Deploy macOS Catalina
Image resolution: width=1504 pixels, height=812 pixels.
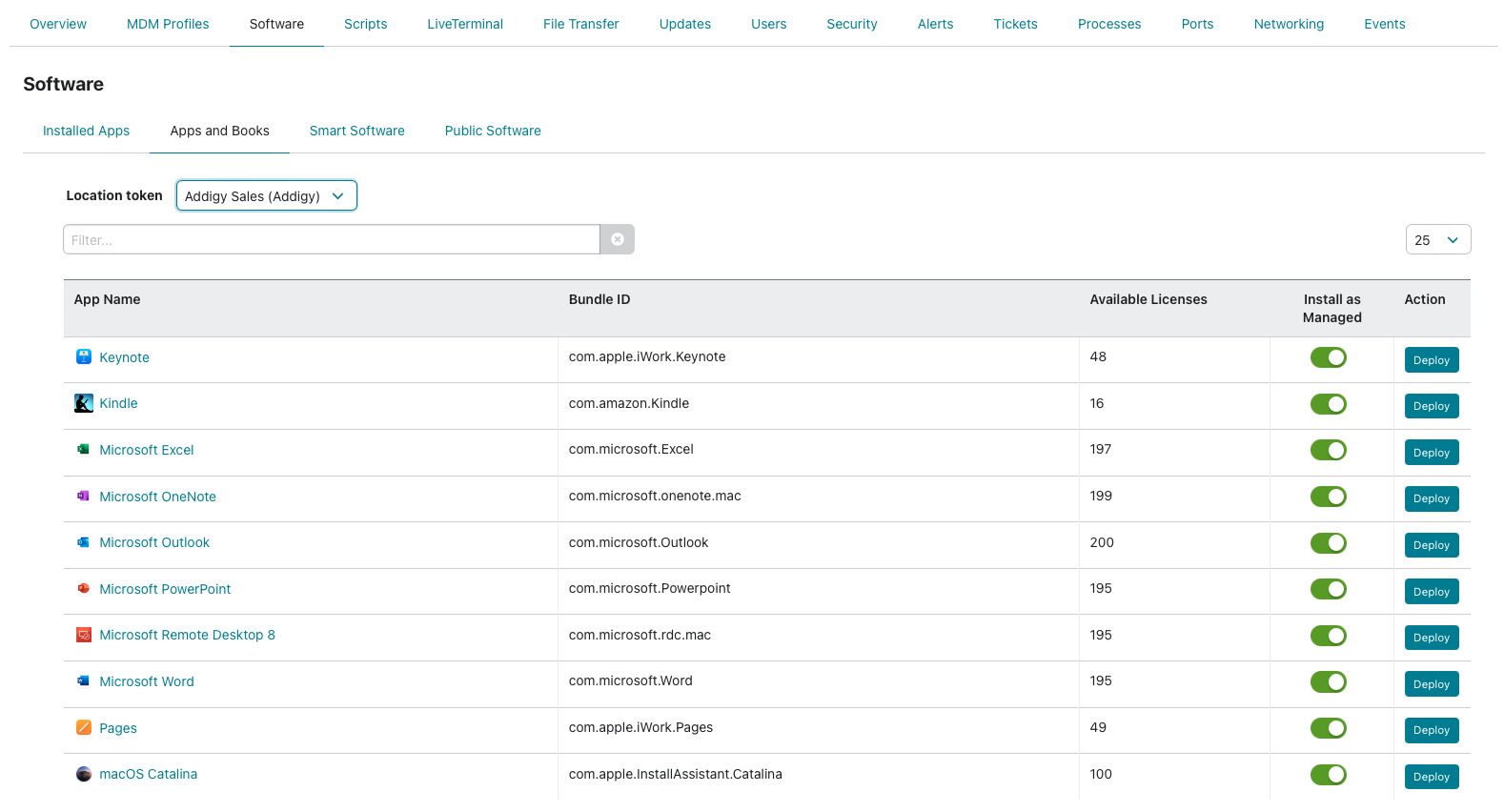(1432, 777)
